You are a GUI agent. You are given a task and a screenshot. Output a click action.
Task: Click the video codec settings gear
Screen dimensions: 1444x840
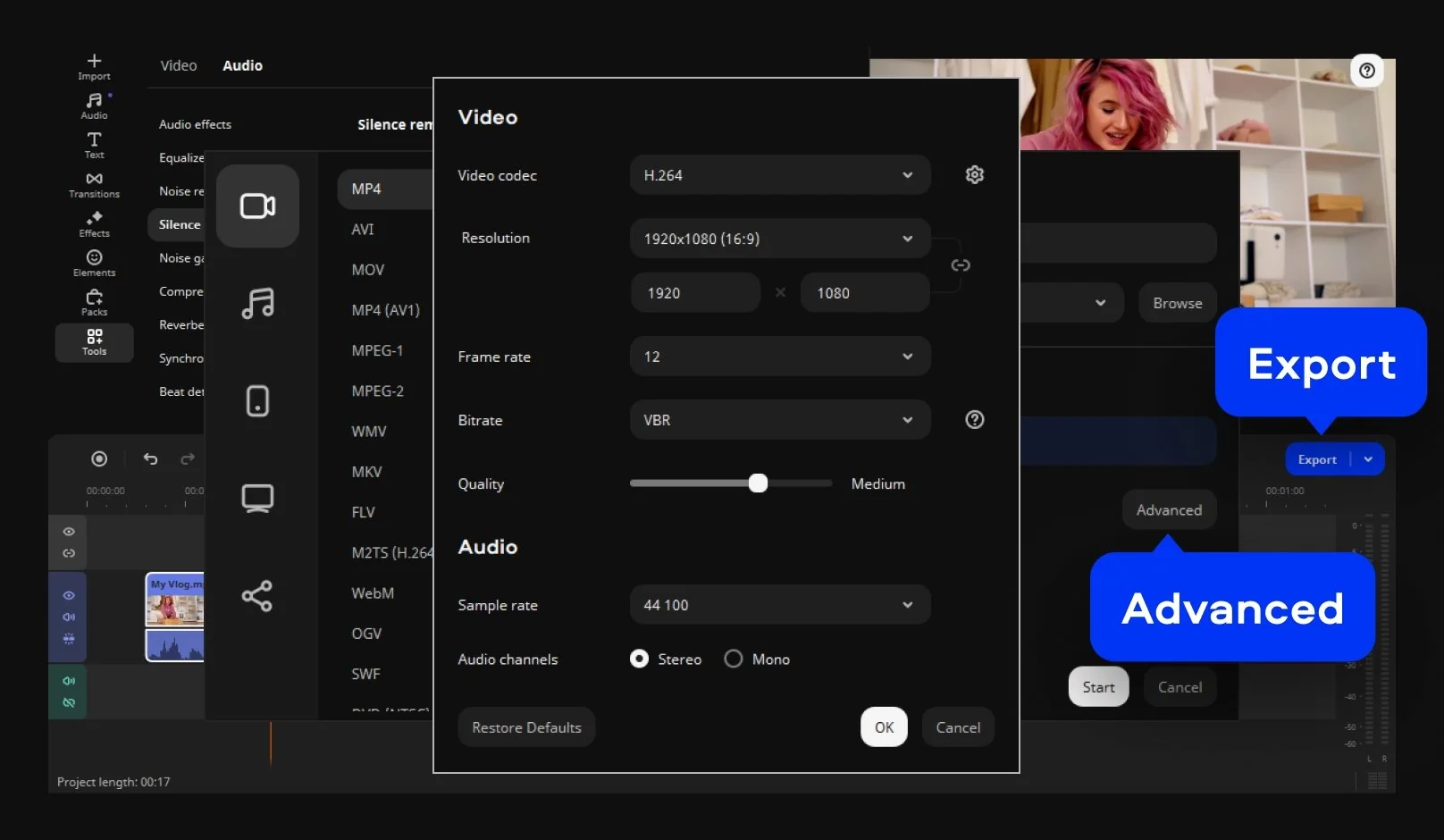(x=974, y=175)
